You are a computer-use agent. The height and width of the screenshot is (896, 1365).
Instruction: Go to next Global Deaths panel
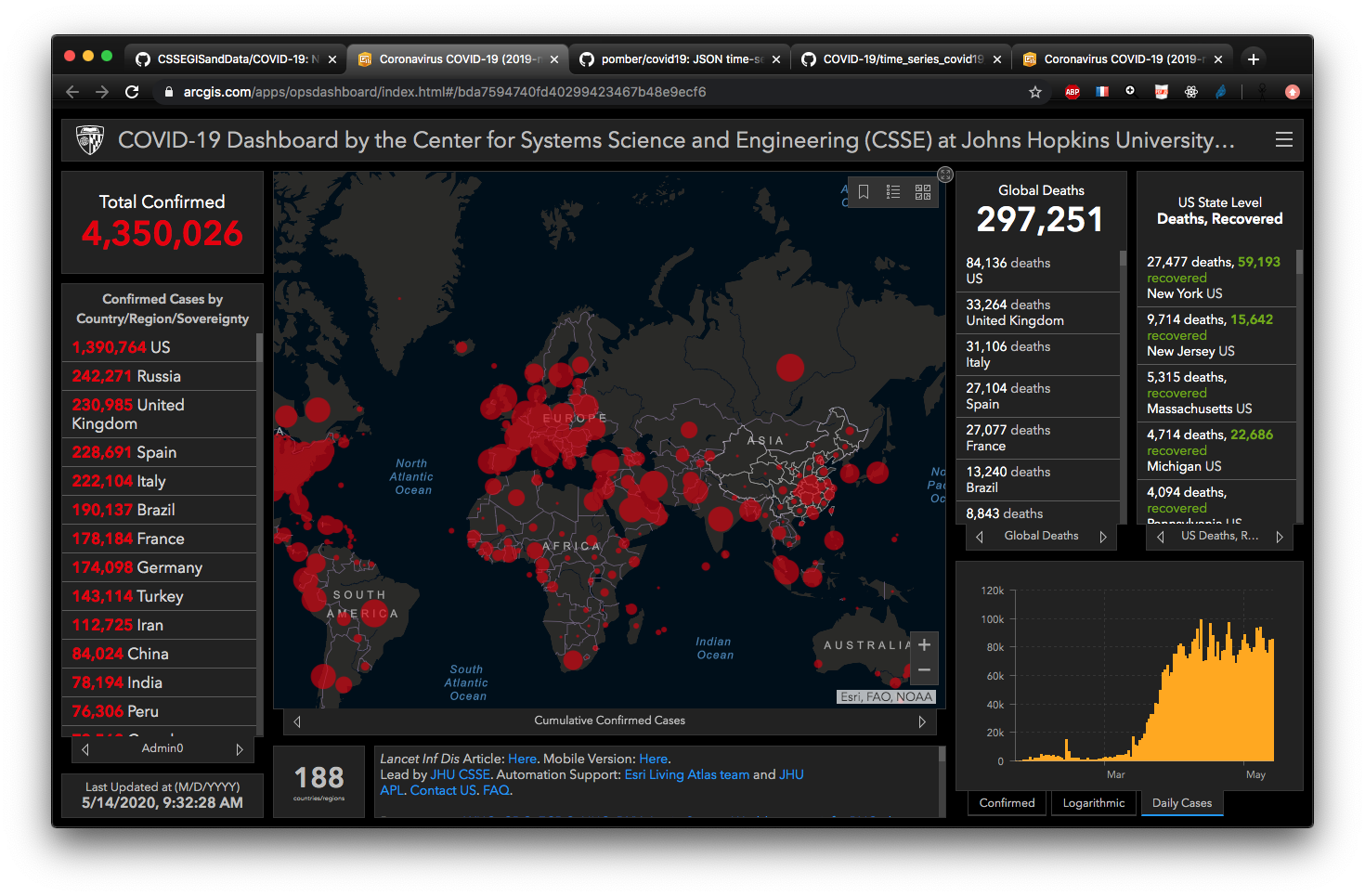coord(1103,537)
